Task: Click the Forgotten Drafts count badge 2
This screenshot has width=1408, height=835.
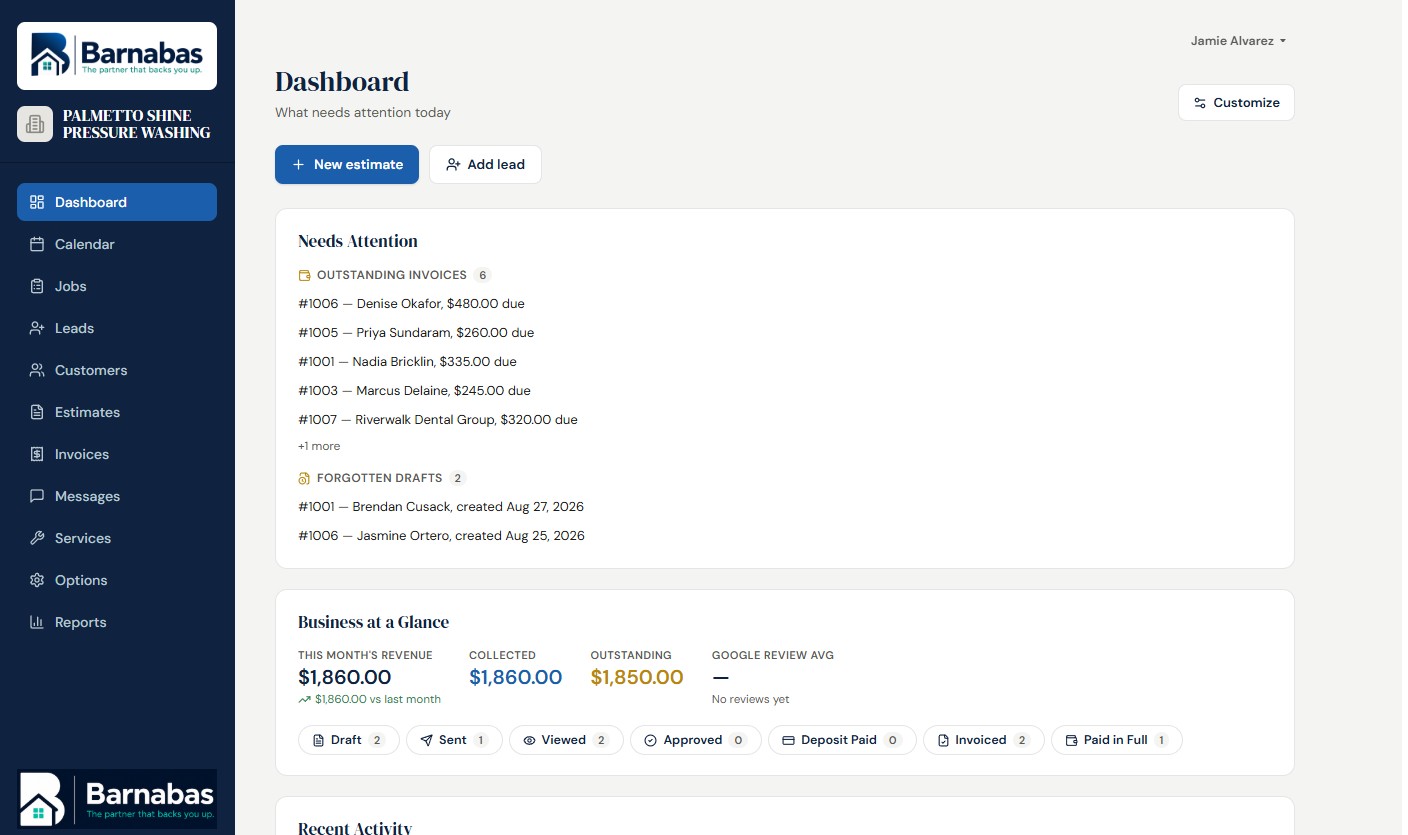Action: [457, 478]
